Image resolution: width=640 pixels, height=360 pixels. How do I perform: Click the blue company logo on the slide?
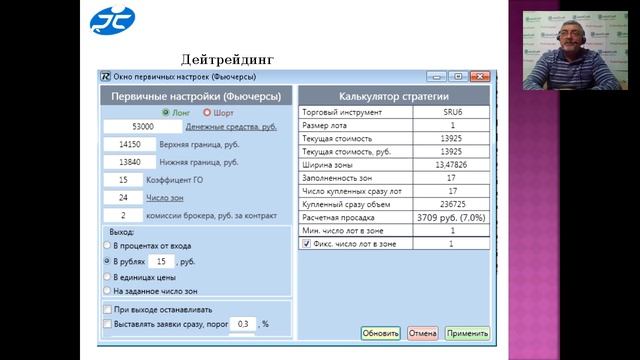[112, 20]
